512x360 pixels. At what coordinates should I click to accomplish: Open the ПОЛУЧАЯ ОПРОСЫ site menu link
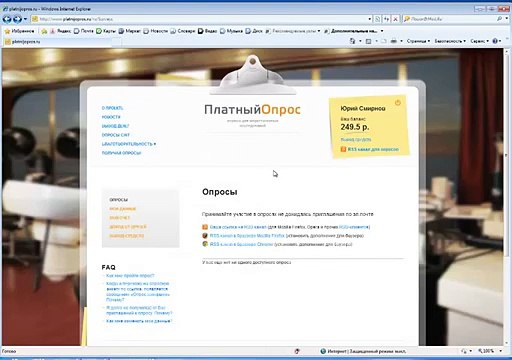point(121,153)
